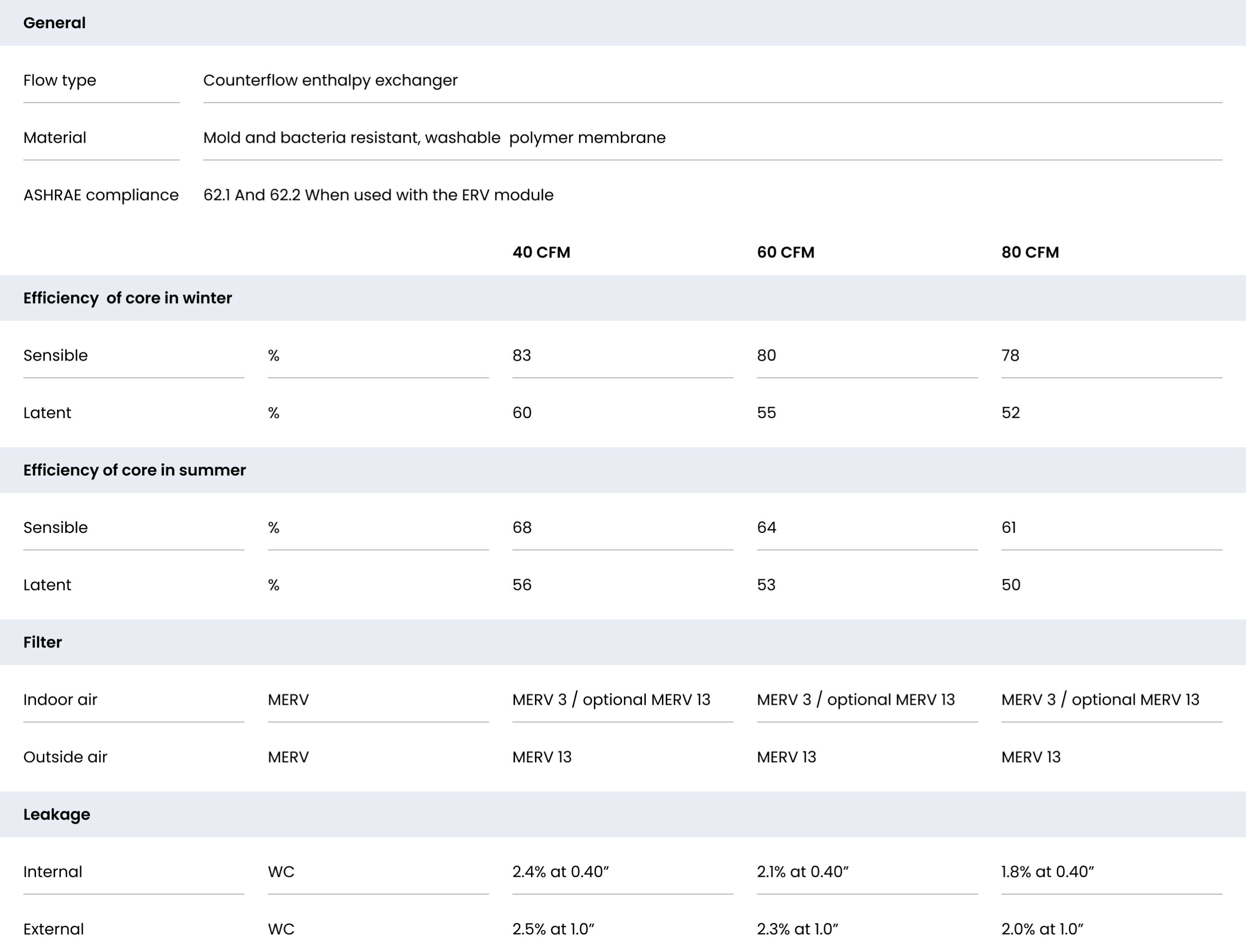The height and width of the screenshot is (952, 1246).
Task: Click the 'Indoor air' row label
Action: pyautogui.click(x=60, y=700)
